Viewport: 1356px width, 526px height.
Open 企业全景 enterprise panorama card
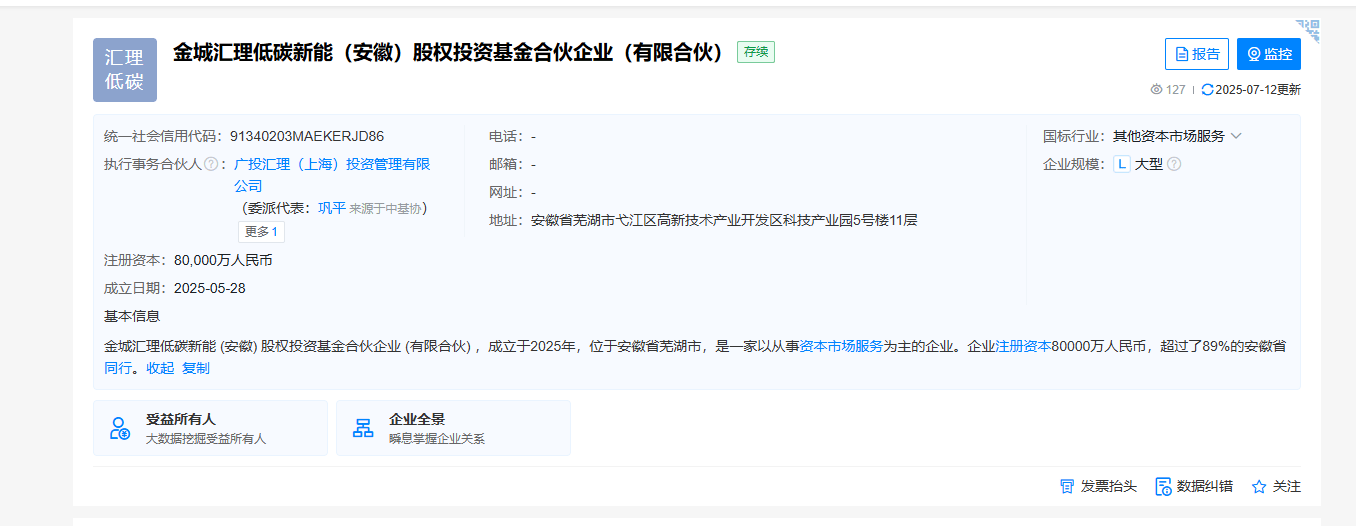pyautogui.click(x=453, y=428)
